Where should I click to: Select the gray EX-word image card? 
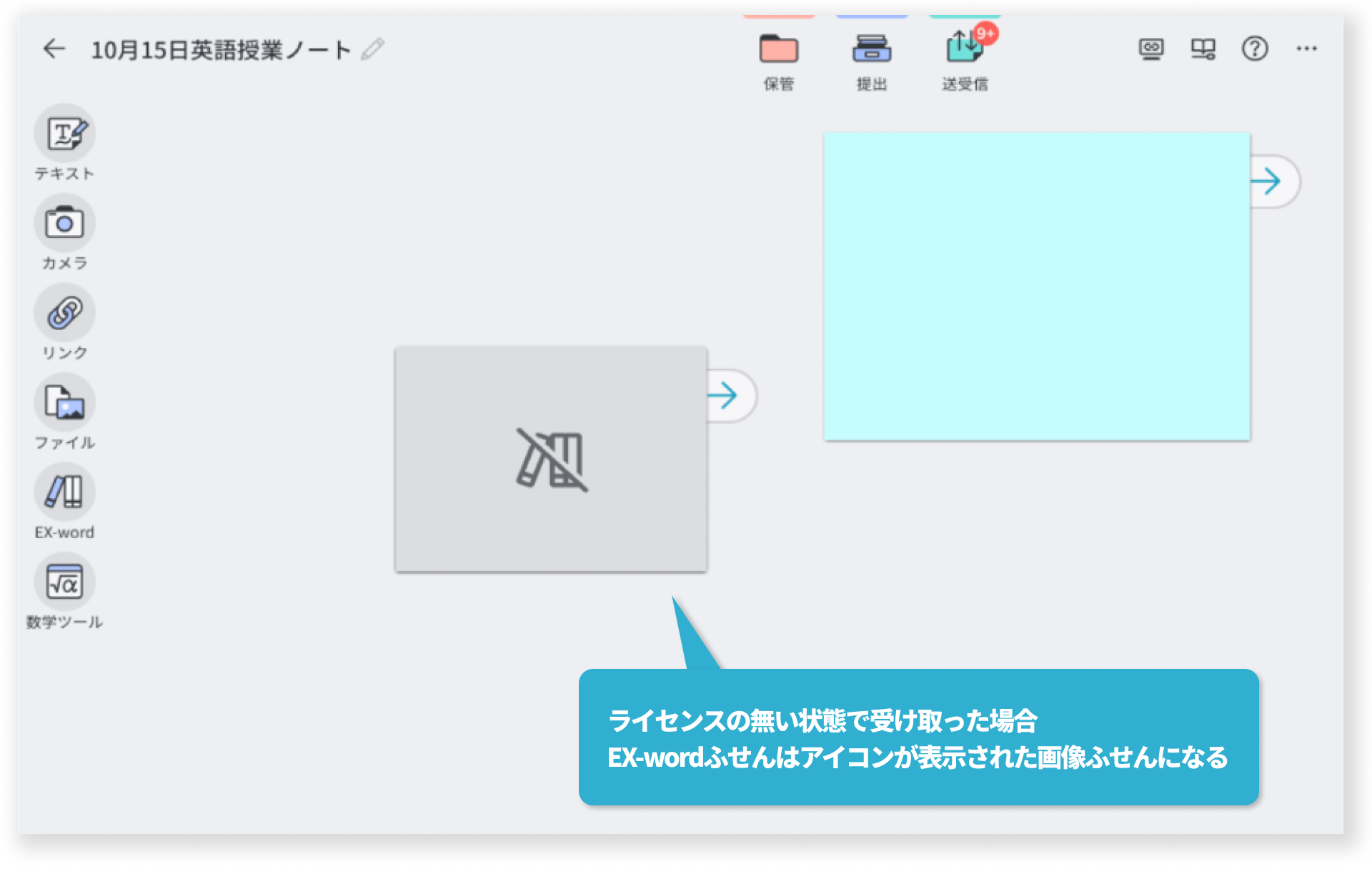point(551,459)
